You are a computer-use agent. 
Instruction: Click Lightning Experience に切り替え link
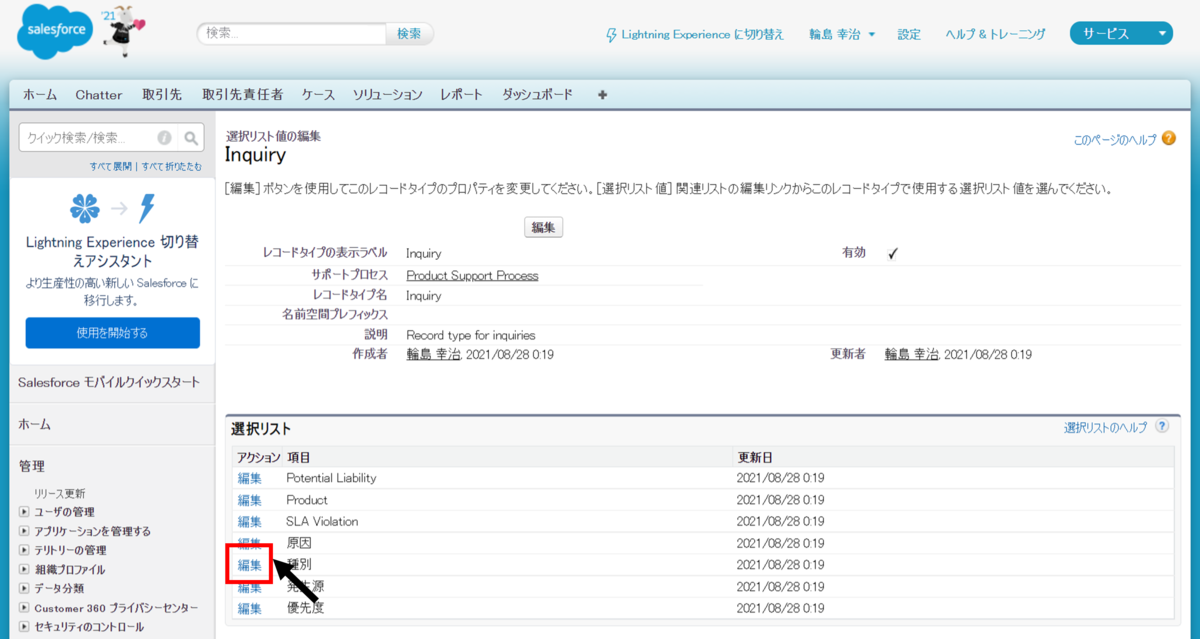703,34
